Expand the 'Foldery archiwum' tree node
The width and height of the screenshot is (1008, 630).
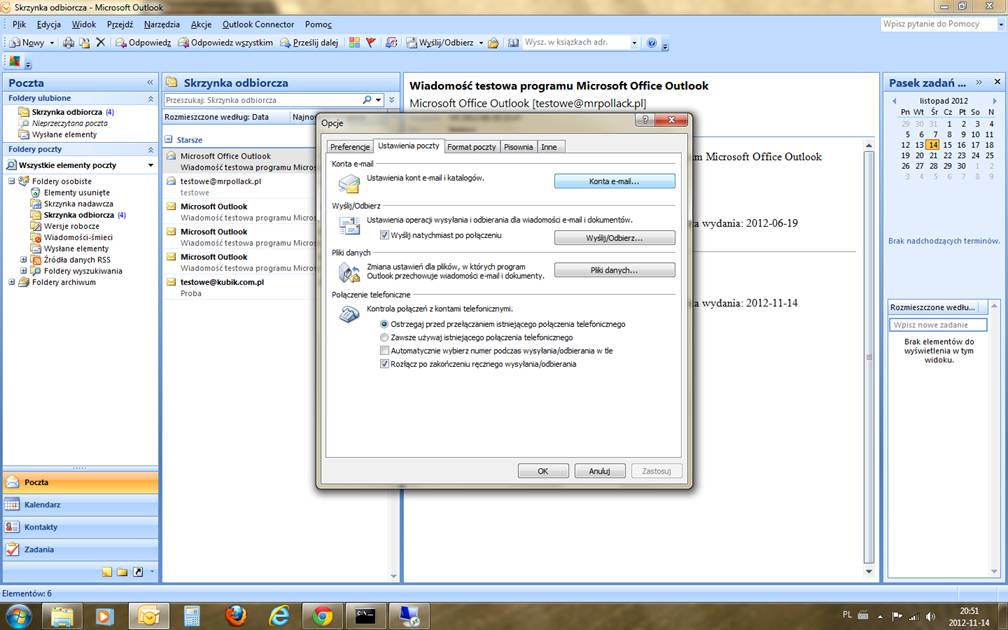12,282
